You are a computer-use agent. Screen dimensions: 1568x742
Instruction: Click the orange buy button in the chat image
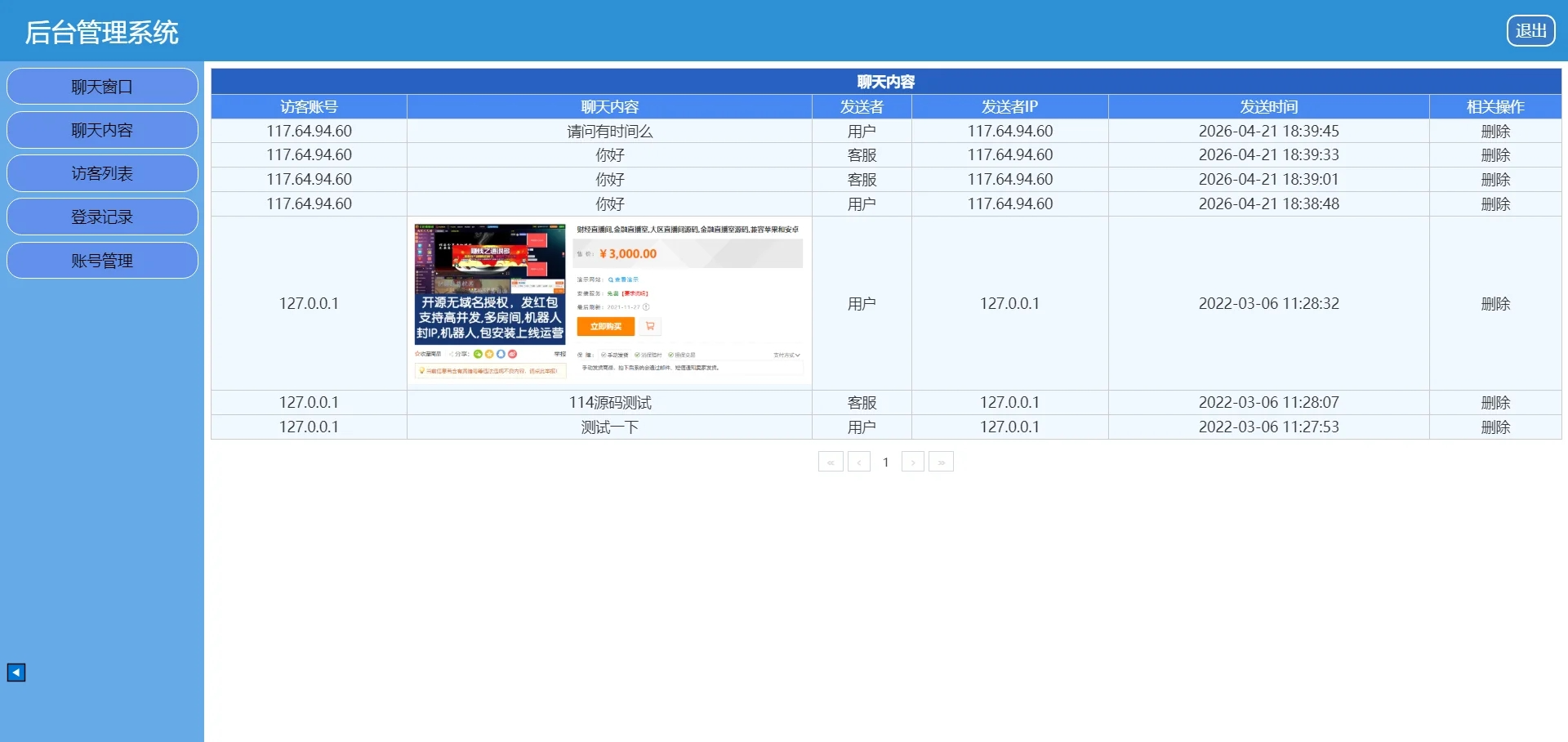click(x=605, y=327)
